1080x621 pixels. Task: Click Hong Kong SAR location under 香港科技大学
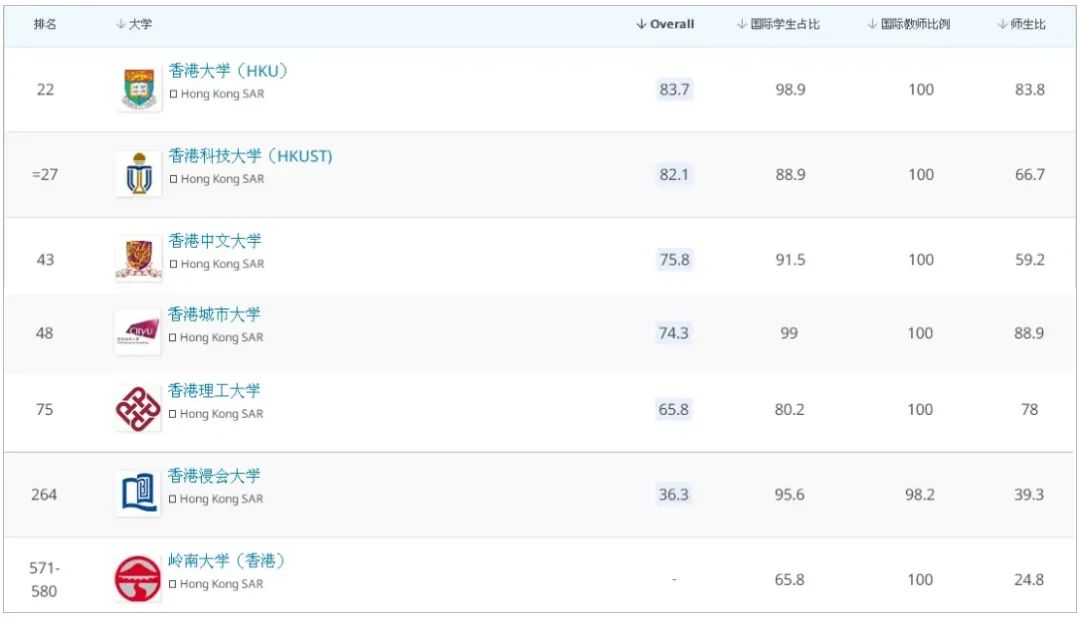[217, 179]
